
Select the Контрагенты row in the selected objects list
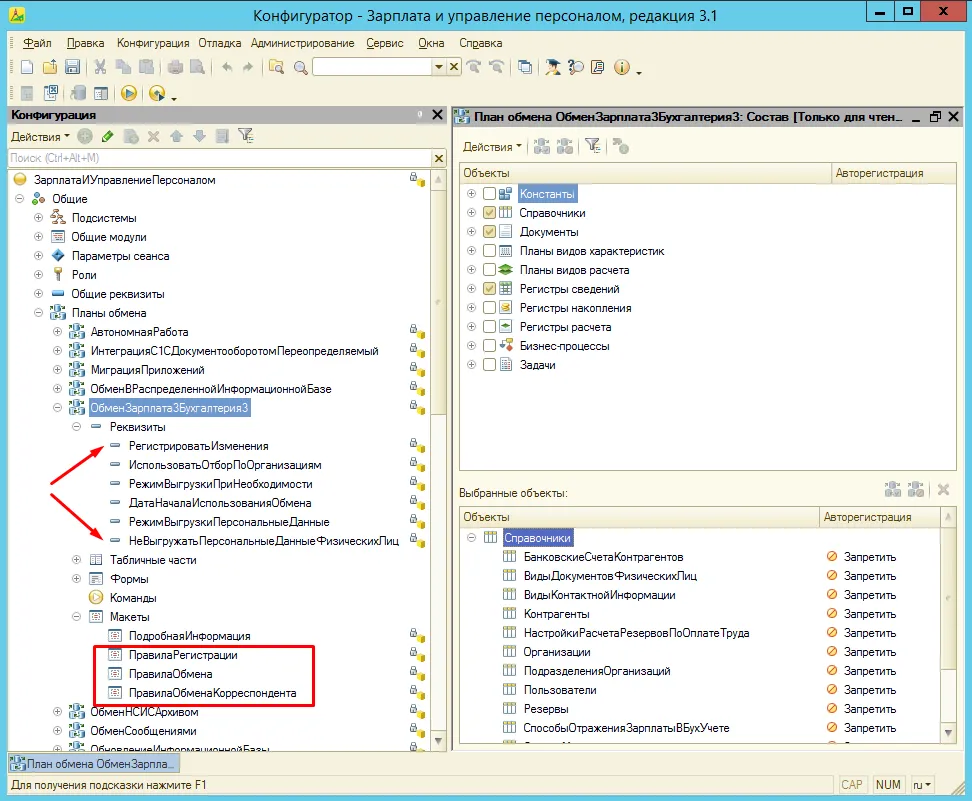557,614
